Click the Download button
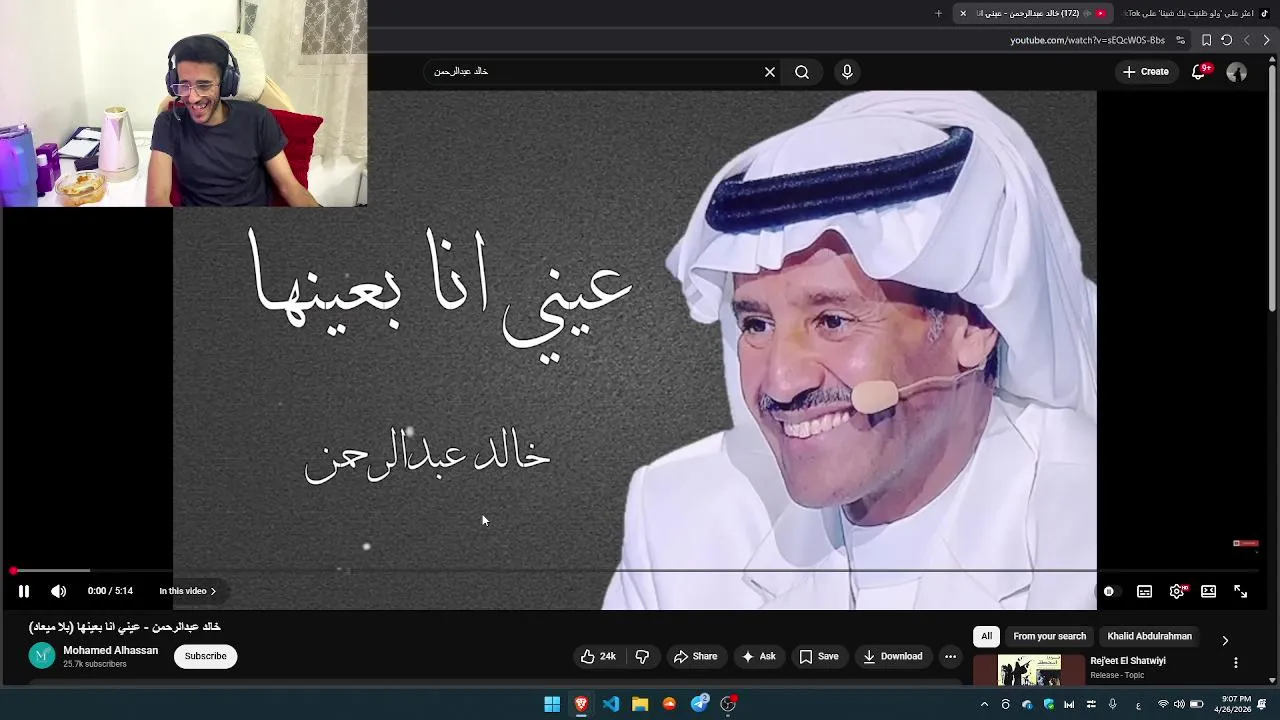1280x720 pixels. (x=892, y=656)
